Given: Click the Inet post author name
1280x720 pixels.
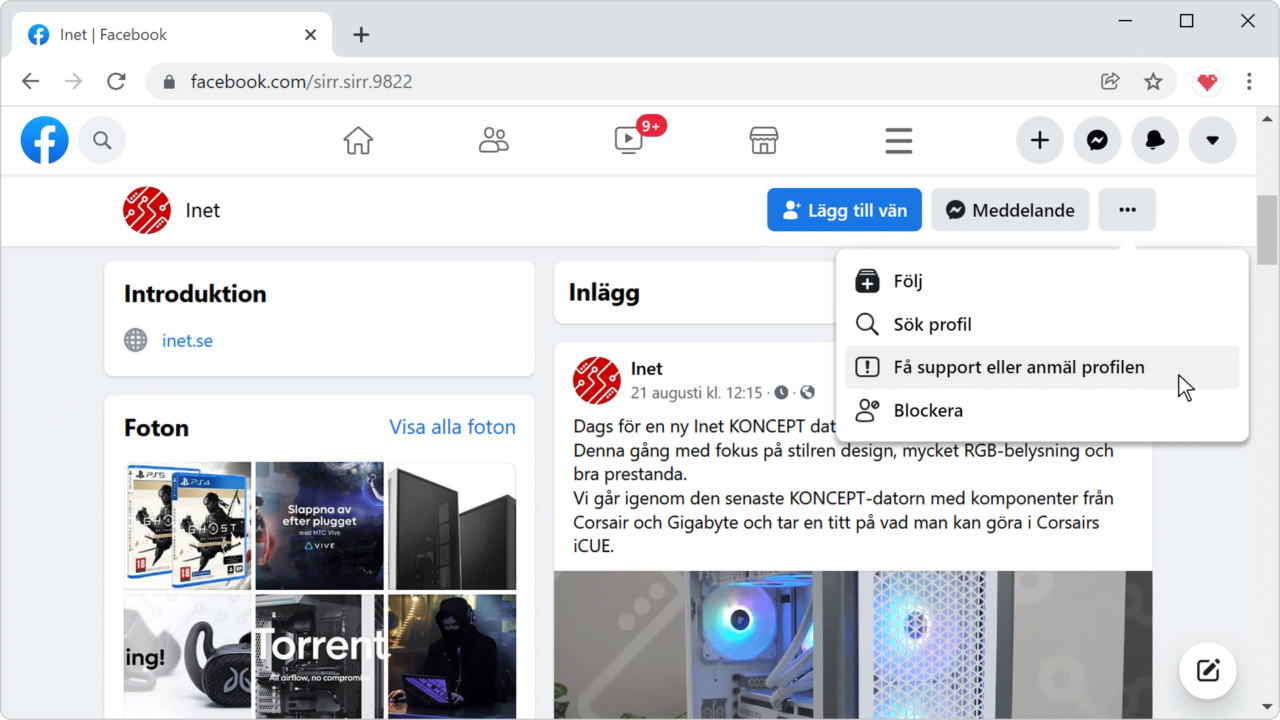Looking at the screenshot, I should click(647, 369).
